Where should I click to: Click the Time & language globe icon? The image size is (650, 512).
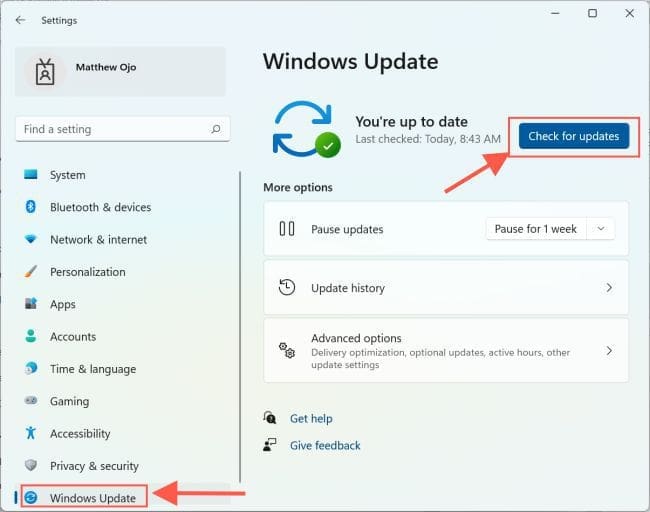click(30, 369)
